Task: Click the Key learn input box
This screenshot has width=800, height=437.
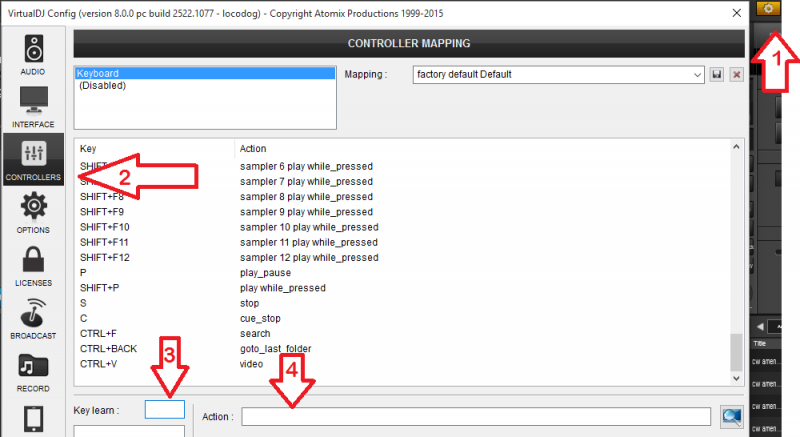Action: coord(165,409)
